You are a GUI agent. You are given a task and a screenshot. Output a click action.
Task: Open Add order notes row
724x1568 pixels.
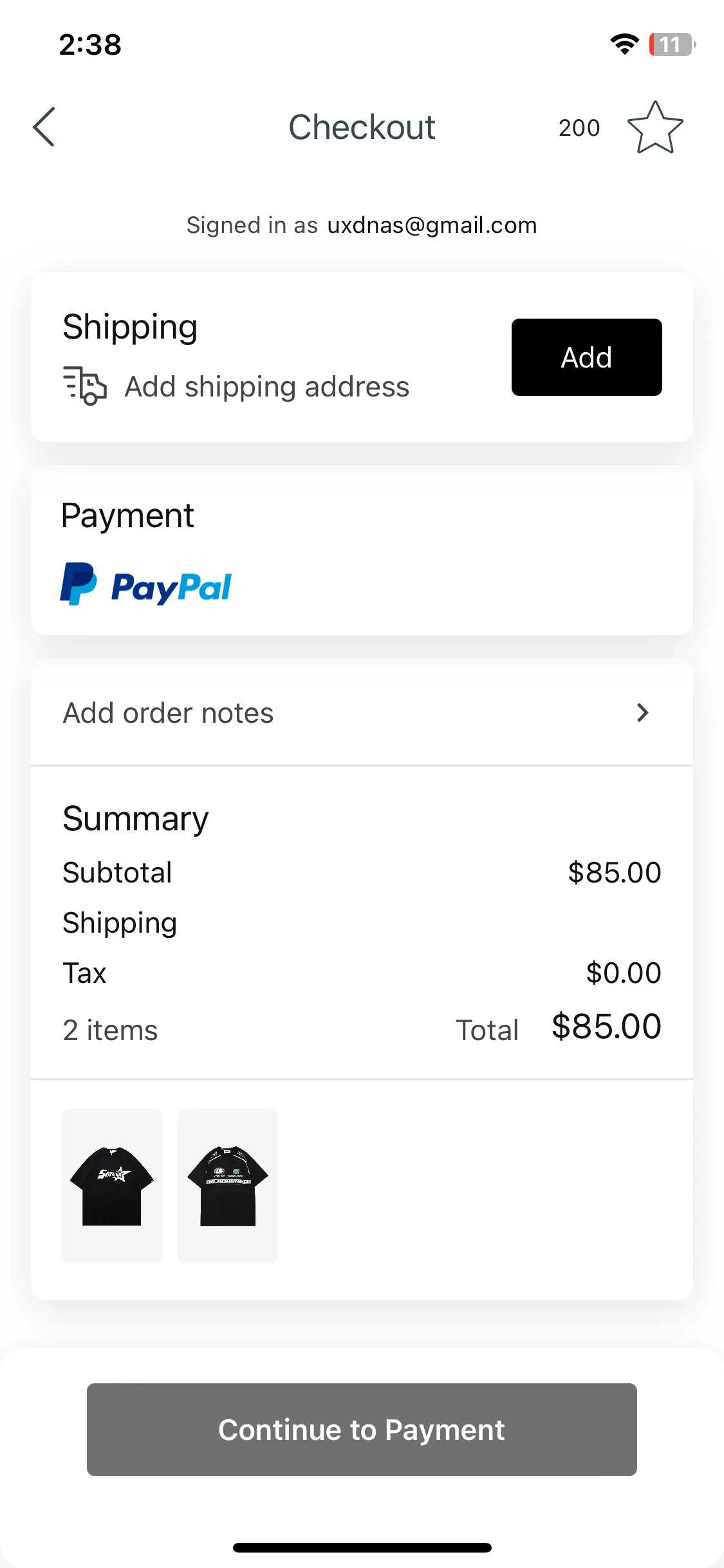(x=362, y=713)
